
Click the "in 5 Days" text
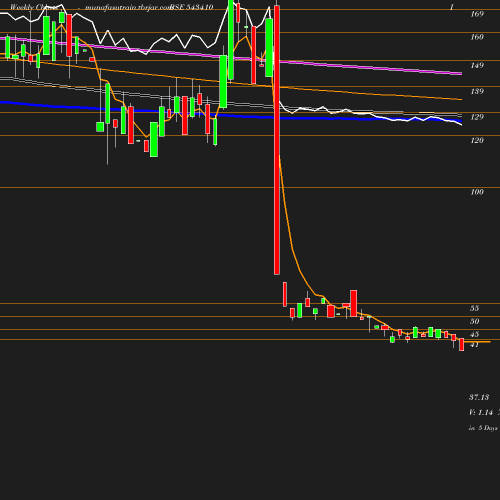point(483,428)
